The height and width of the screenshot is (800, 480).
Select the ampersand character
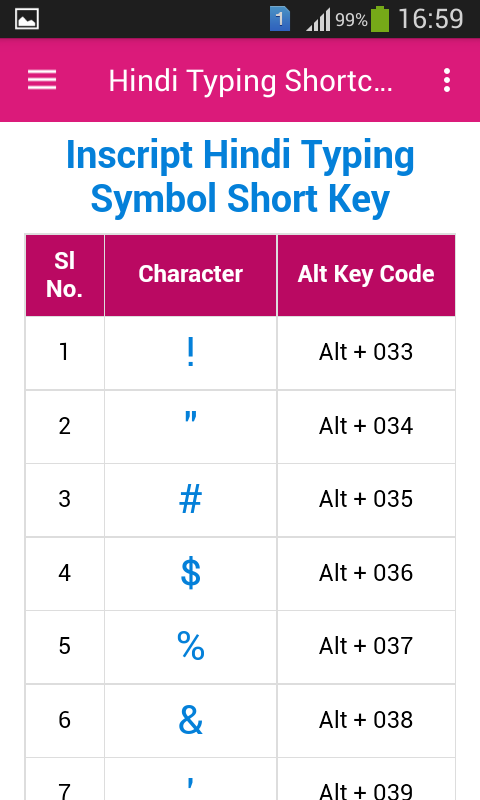pyautogui.click(x=191, y=720)
